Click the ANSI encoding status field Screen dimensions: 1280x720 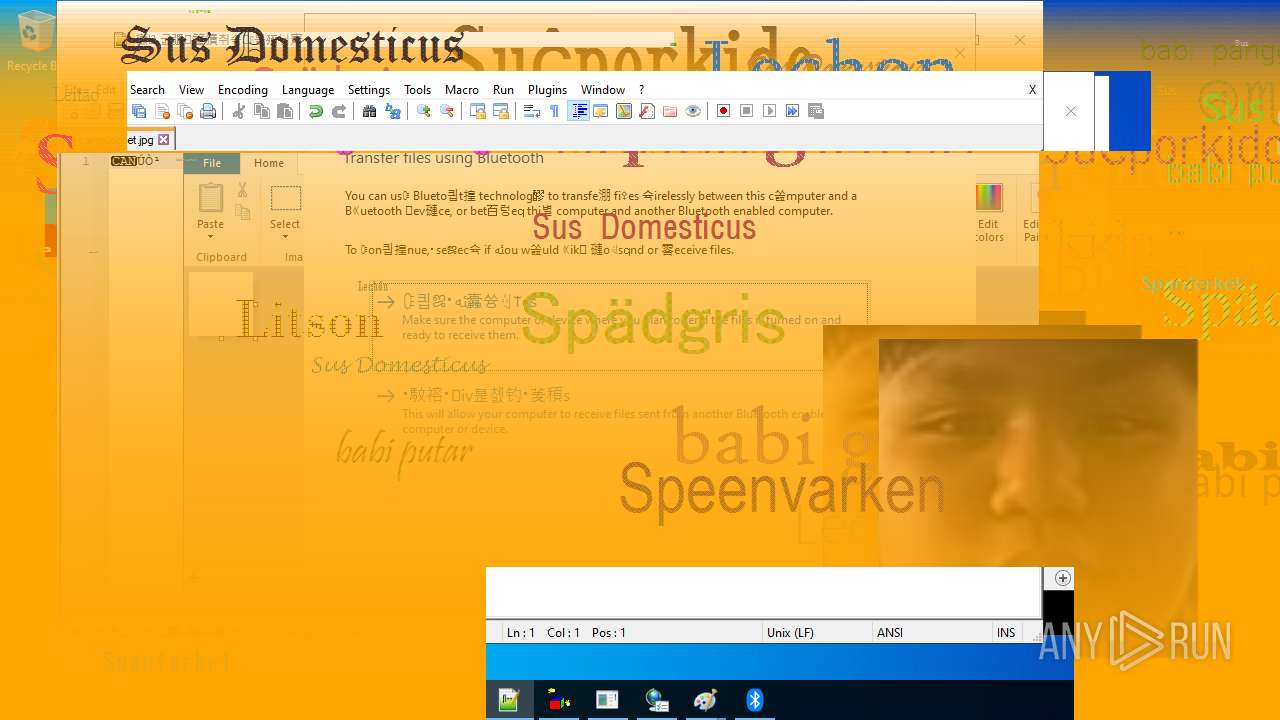tap(932, 633)
